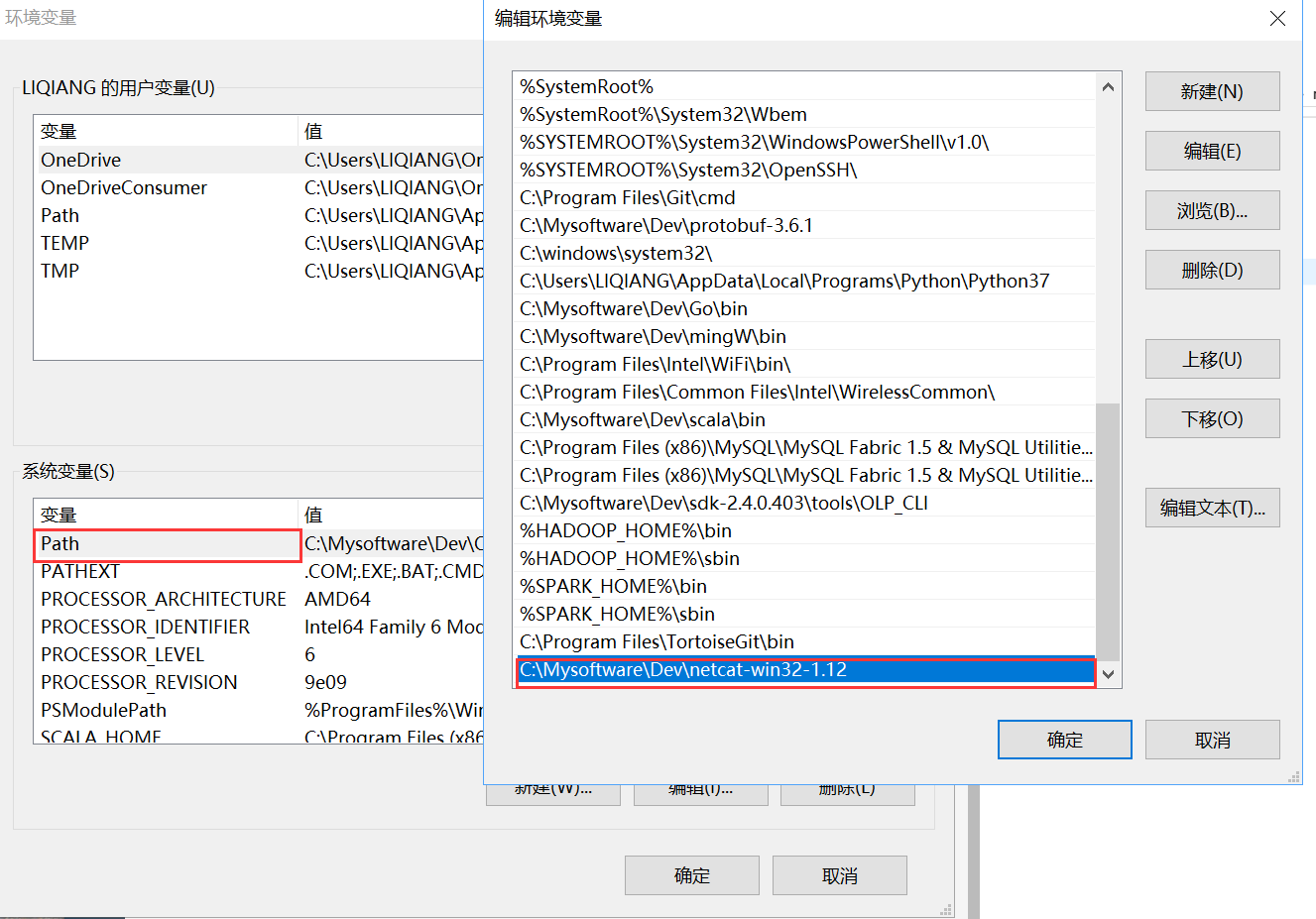Screen dimensions: 1316x919
Task: Click the 编辑(E) button
Action: [x=1212, y=151]
